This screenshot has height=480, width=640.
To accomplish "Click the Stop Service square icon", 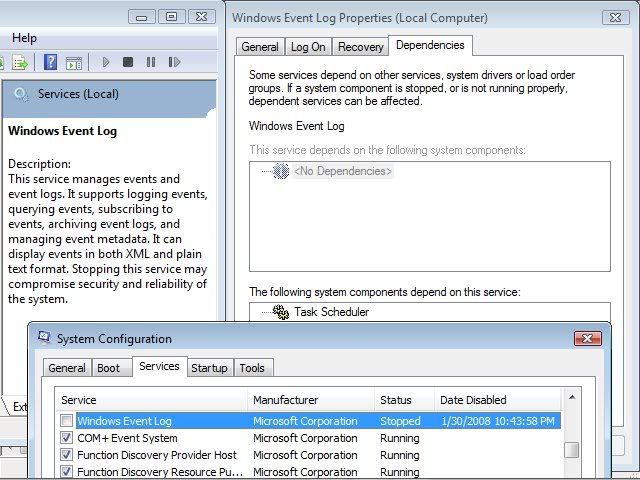I will coord(128,62).
